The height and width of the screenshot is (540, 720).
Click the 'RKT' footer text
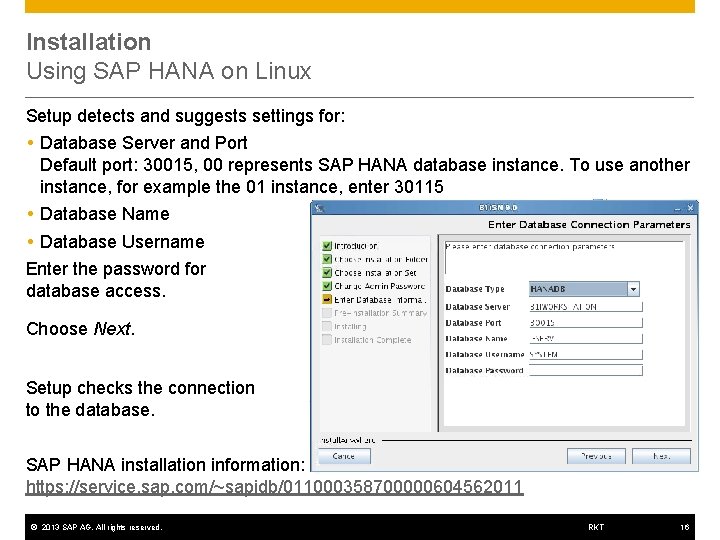[x=596, y=527]
